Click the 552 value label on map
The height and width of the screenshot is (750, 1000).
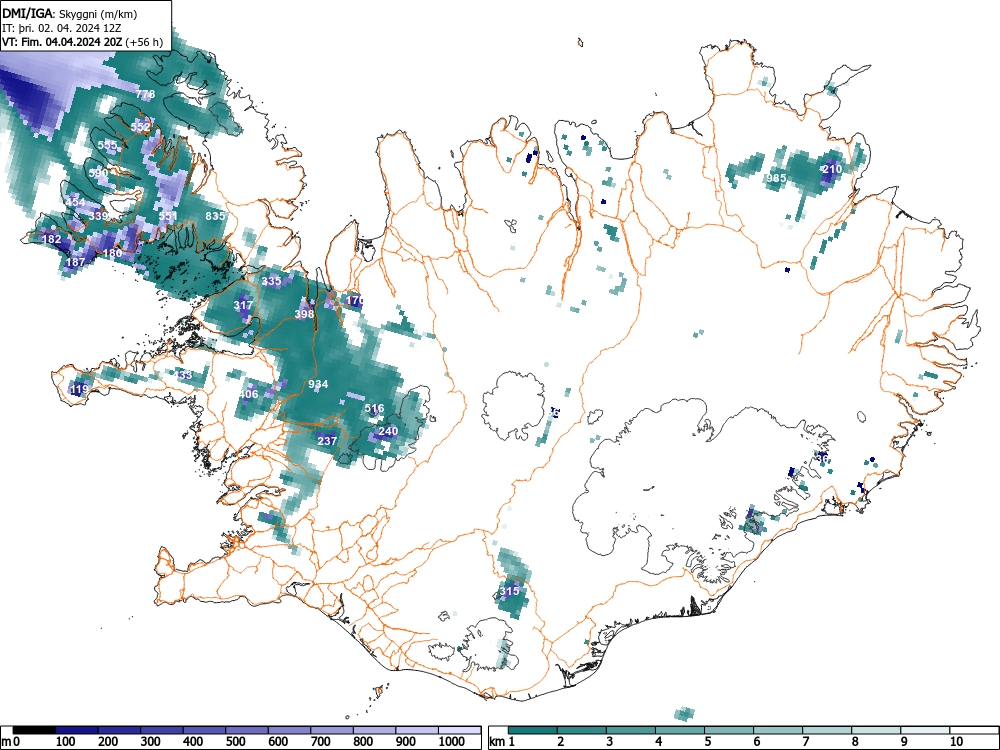point(140,126)
